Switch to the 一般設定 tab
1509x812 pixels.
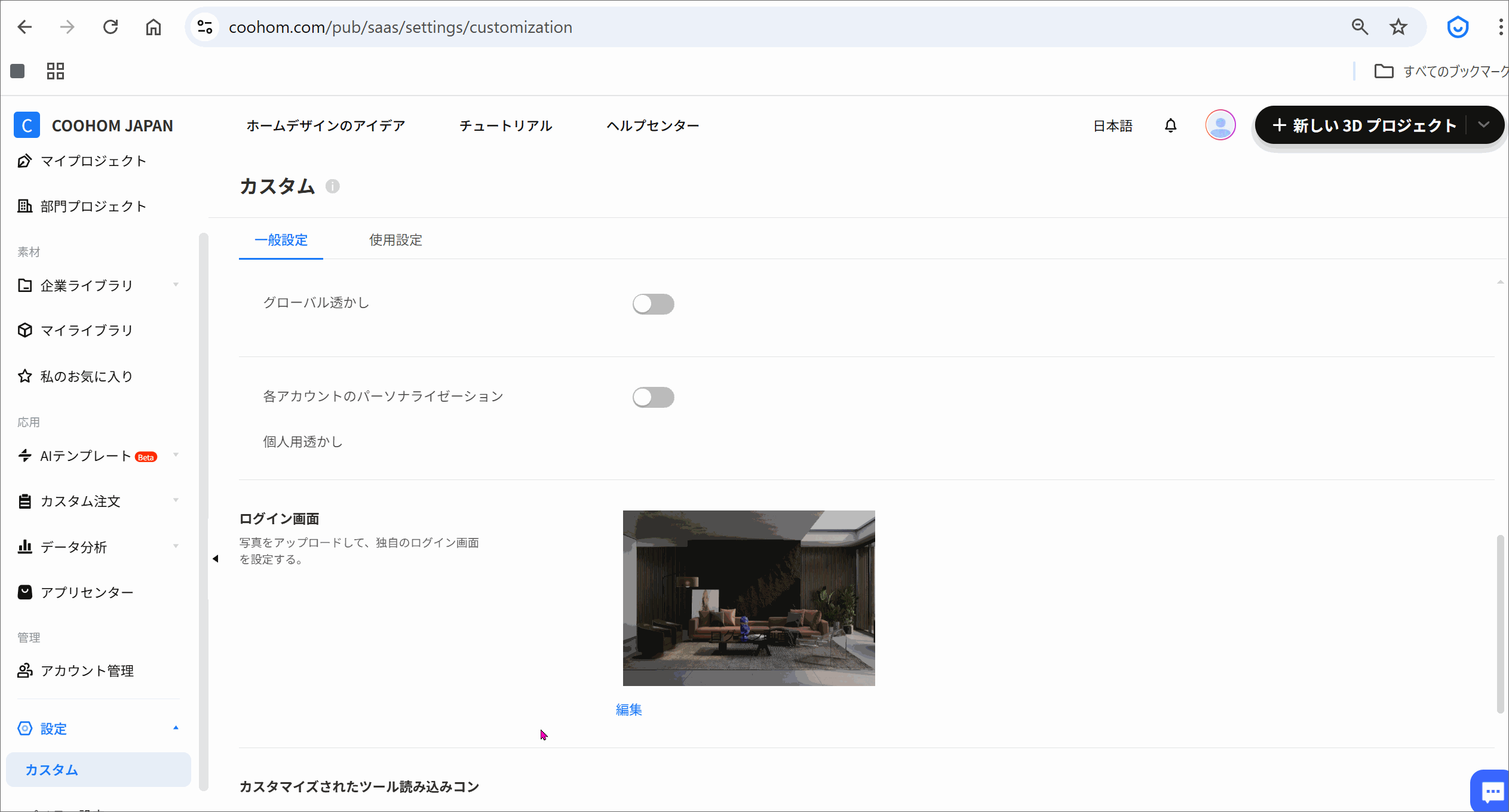[x=281, y=240]
